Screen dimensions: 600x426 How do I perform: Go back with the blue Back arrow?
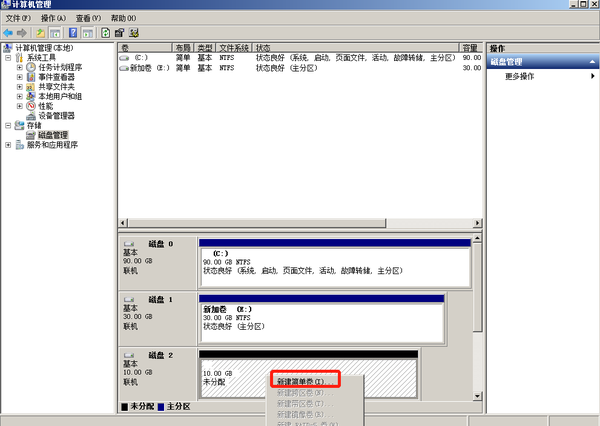[x=8, y=33]
